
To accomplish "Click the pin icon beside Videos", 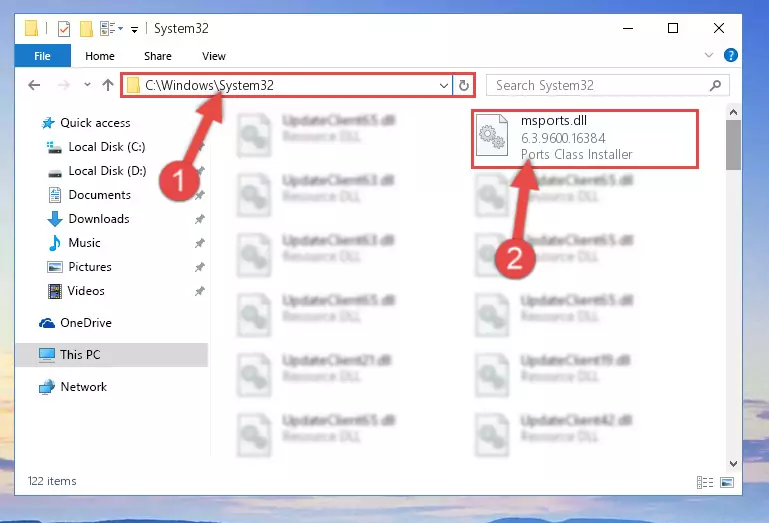I will [x=200, y=291].
